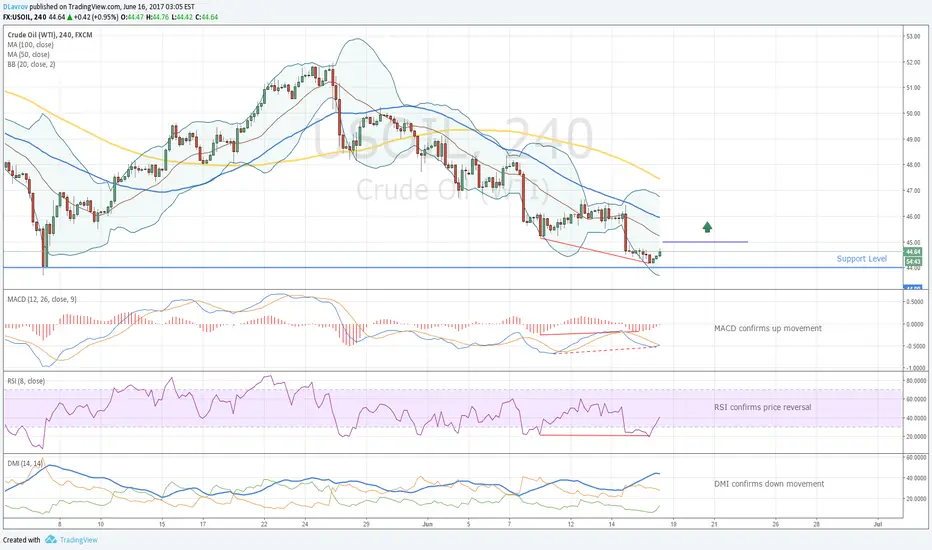Select the 'RSI (8, close)' pane label

(26, 381)
